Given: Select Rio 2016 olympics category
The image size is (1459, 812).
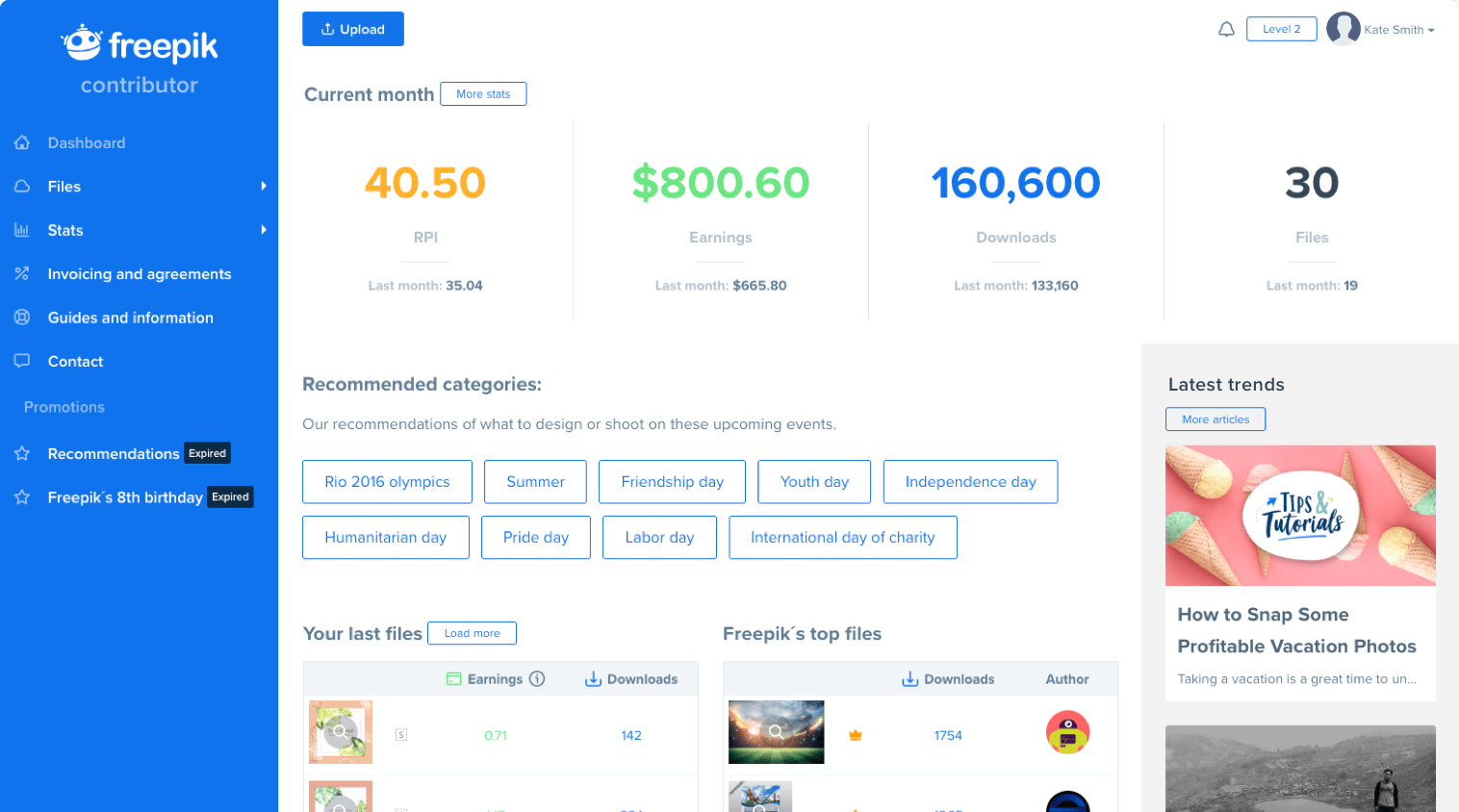Looking at the screenshot, I should pyautogui.click(x=387, y=482).
